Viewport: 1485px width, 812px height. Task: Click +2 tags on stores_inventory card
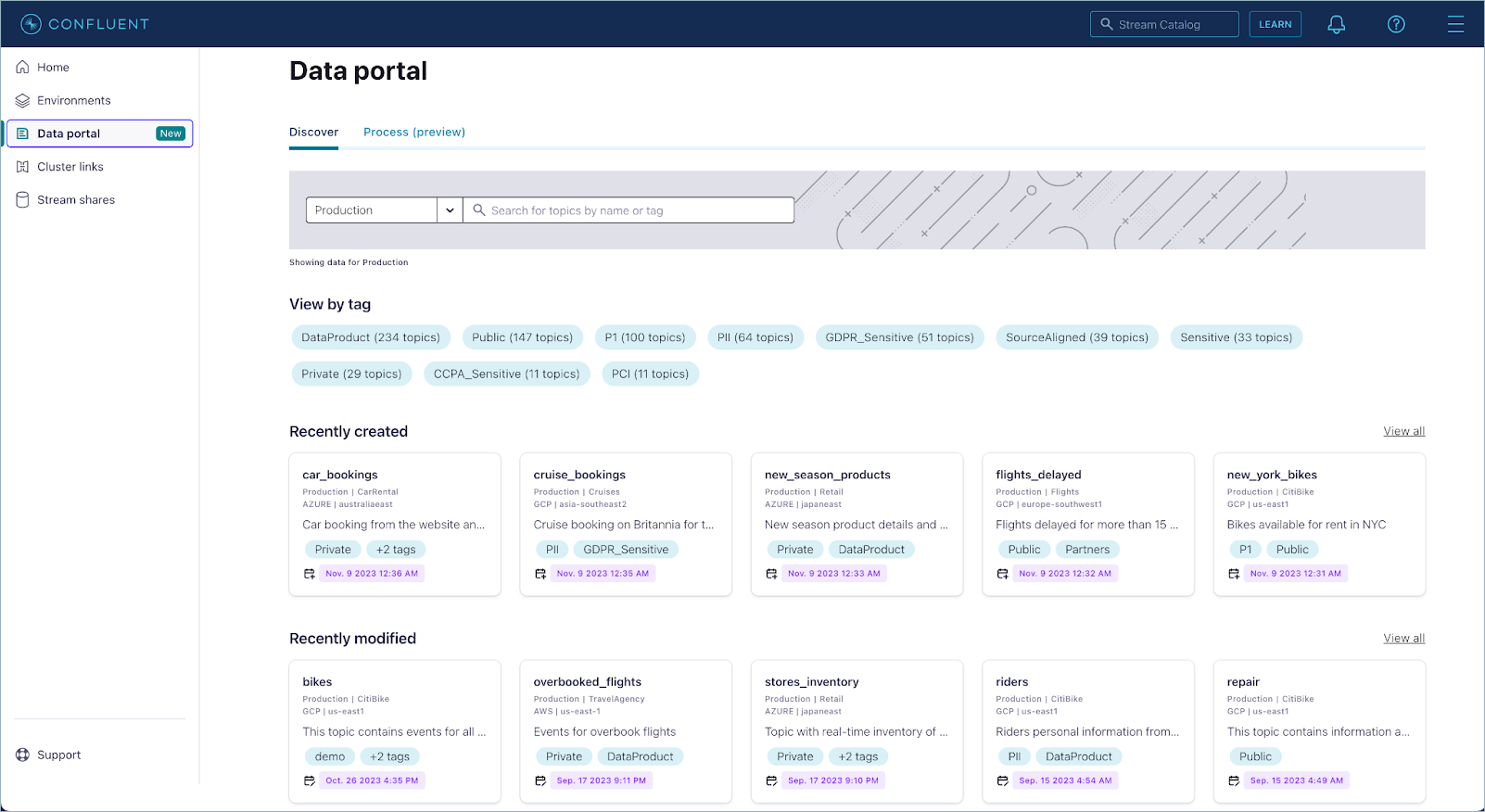(857, 756)
